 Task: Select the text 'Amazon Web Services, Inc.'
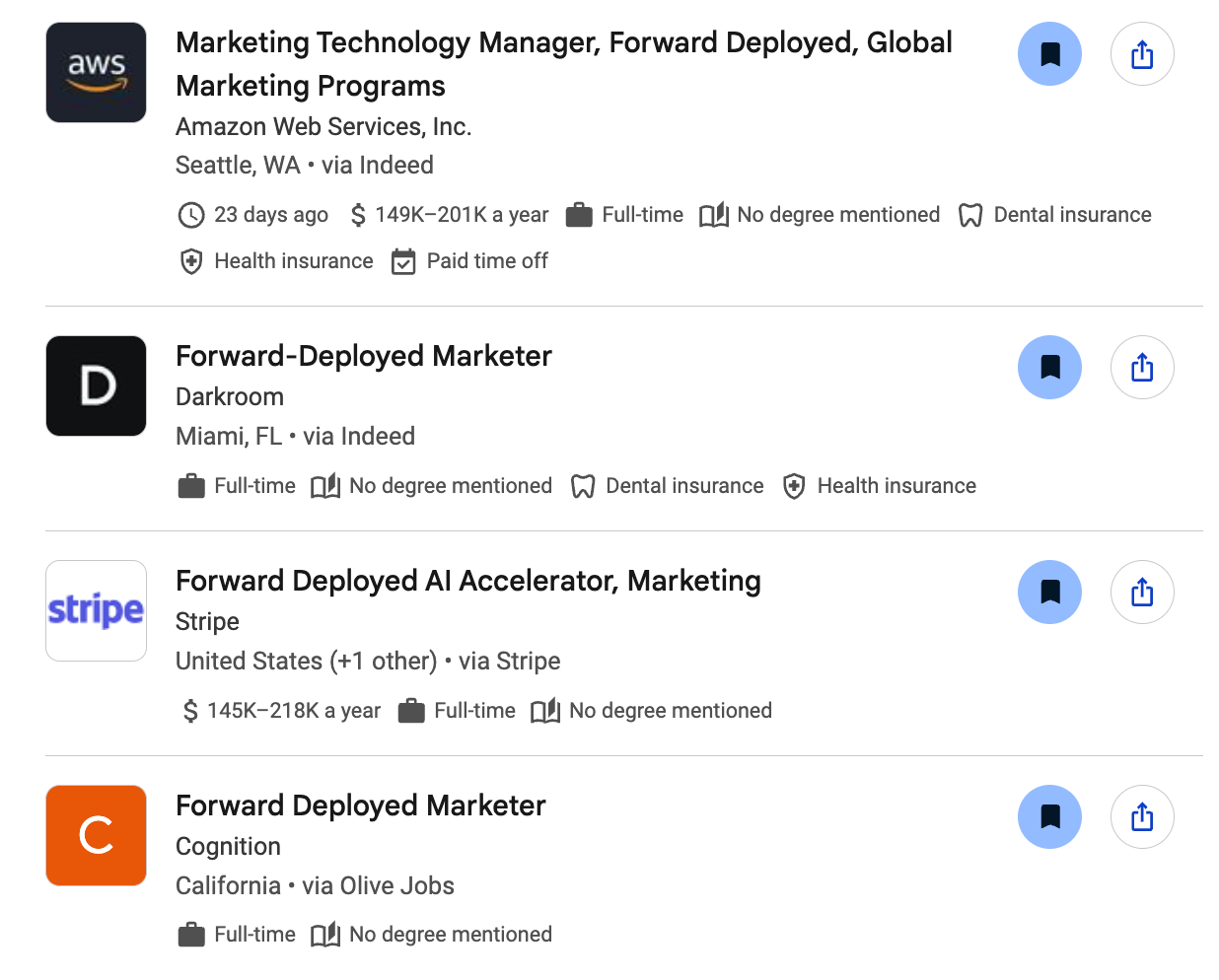323,127
